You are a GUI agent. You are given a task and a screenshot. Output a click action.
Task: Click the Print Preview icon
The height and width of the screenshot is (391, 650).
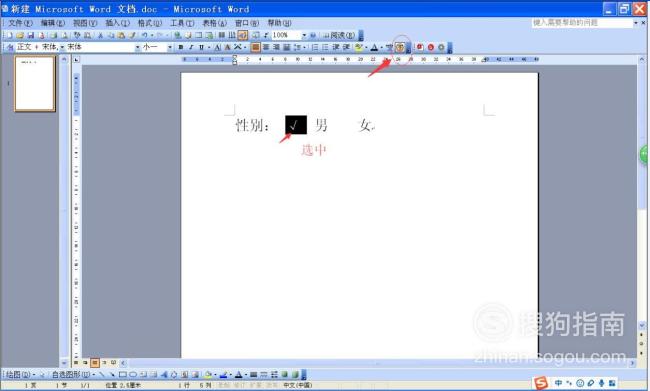pyautogui.click(x=65, y=35)
